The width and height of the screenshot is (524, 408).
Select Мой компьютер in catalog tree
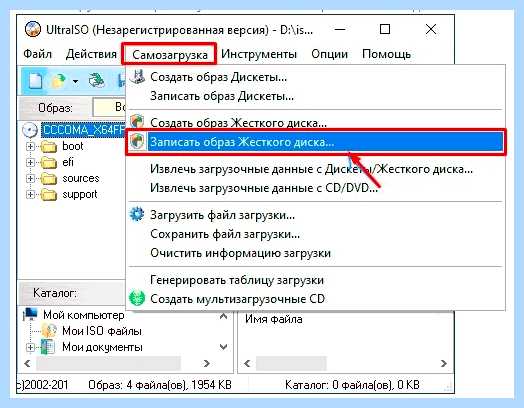point(84,315)
